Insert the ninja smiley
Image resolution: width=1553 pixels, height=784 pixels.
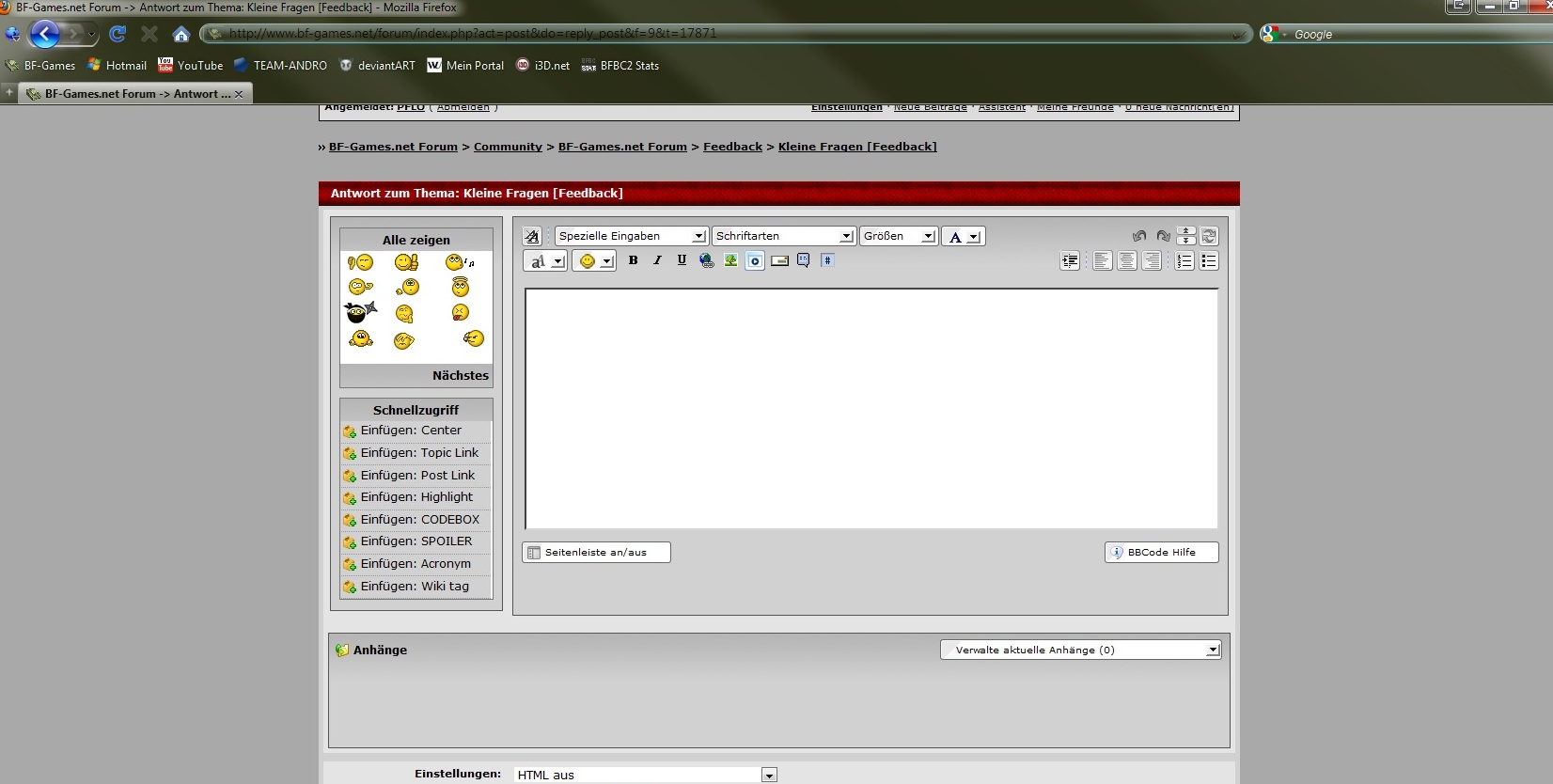(x=360, y=312)
